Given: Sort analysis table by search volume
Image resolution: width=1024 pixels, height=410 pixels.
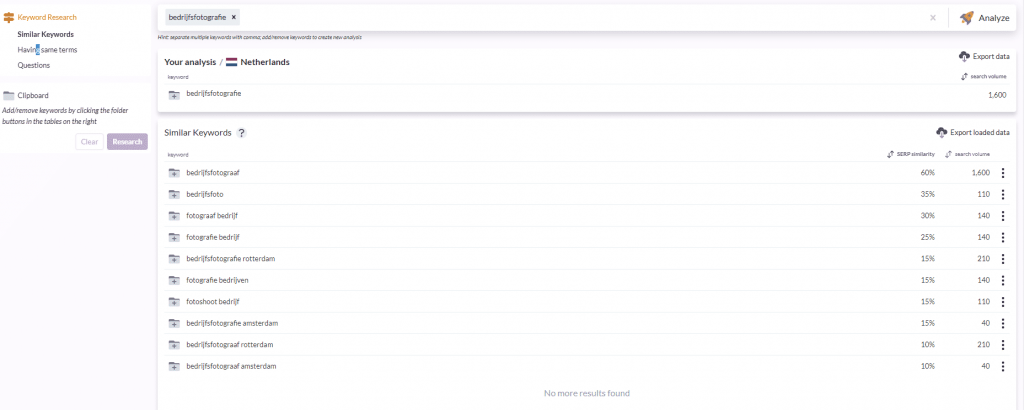Looking at the screenshot, I should 982,76.
